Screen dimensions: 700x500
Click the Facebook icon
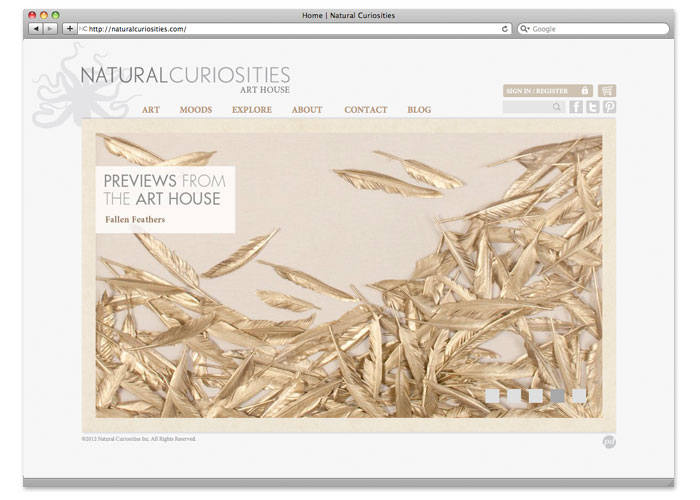point(576,107)
